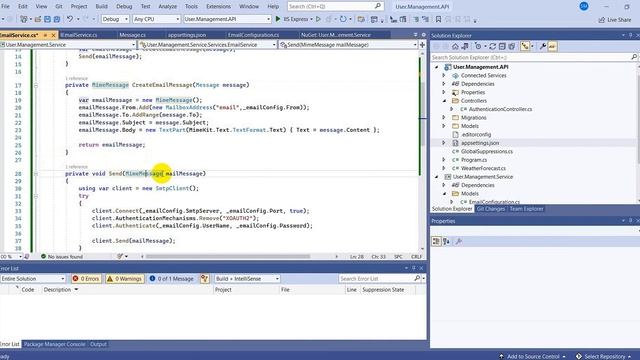Open the Any CPU platform dropdown

156,19
